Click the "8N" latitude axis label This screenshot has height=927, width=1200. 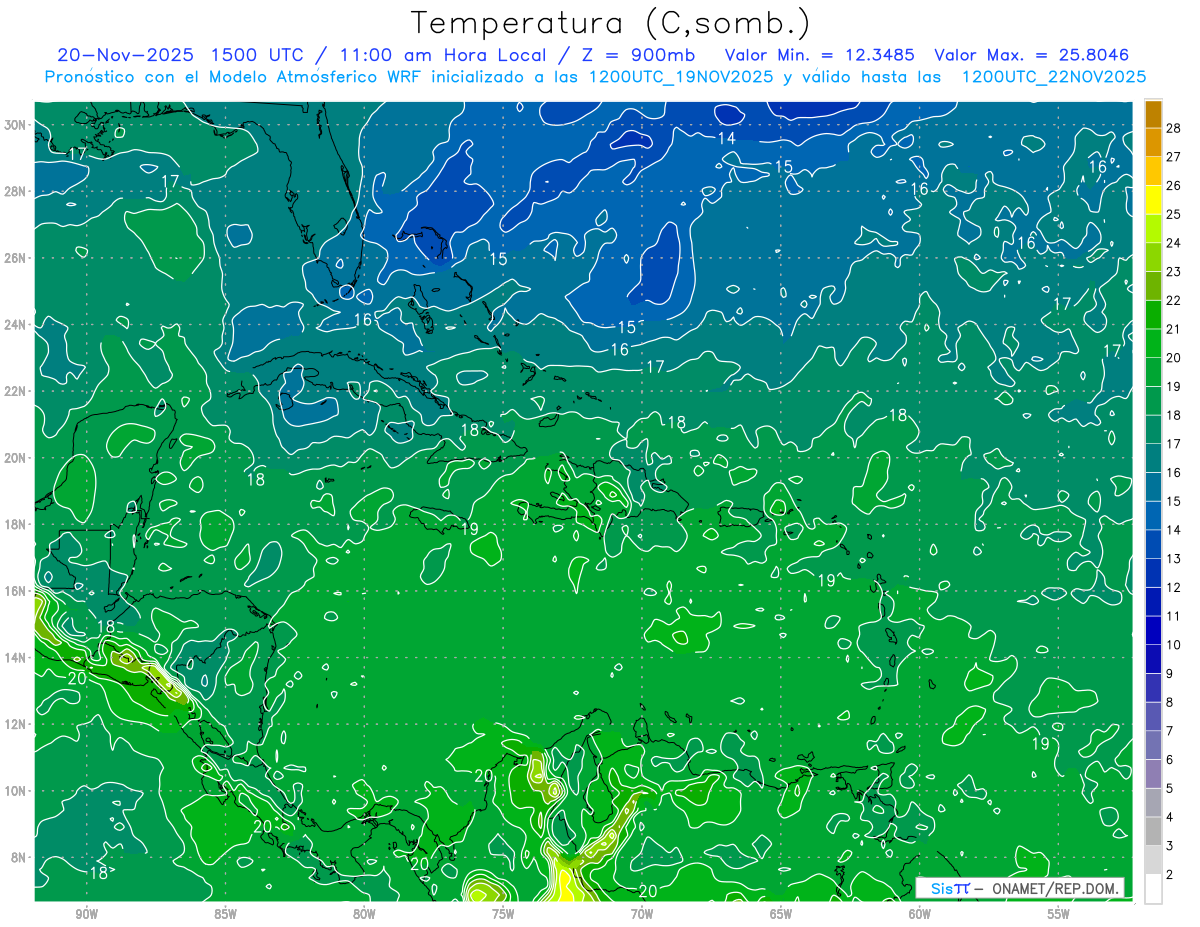[x=20, y=857]
